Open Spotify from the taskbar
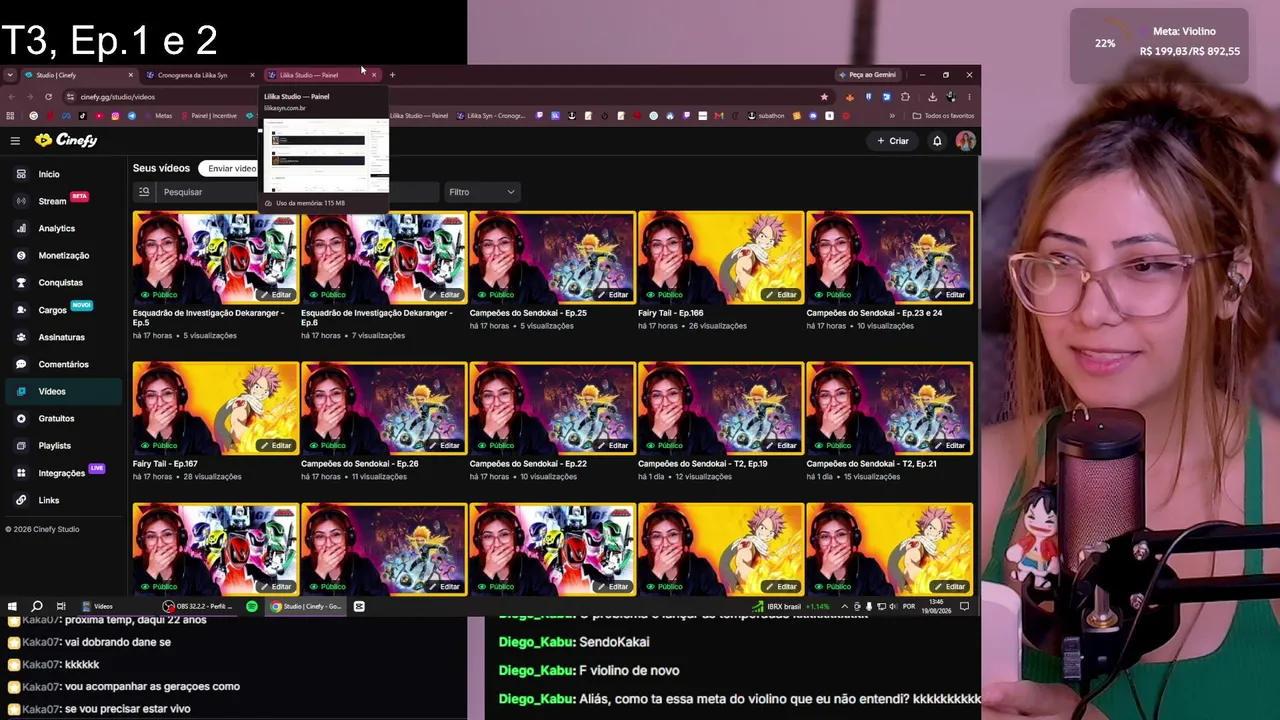 pos(252,606)
